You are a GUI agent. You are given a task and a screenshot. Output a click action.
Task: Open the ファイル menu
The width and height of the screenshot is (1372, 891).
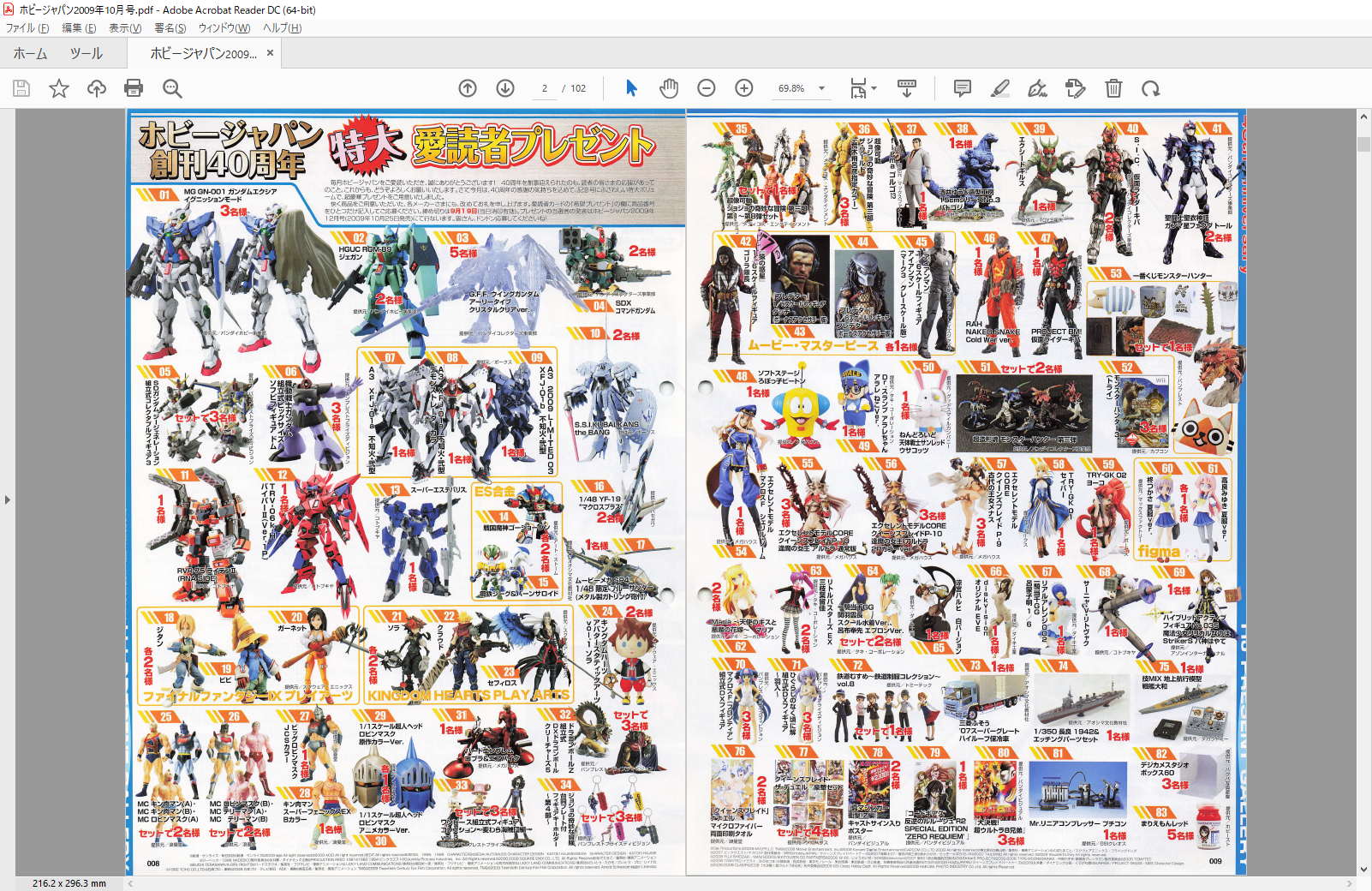27,28
